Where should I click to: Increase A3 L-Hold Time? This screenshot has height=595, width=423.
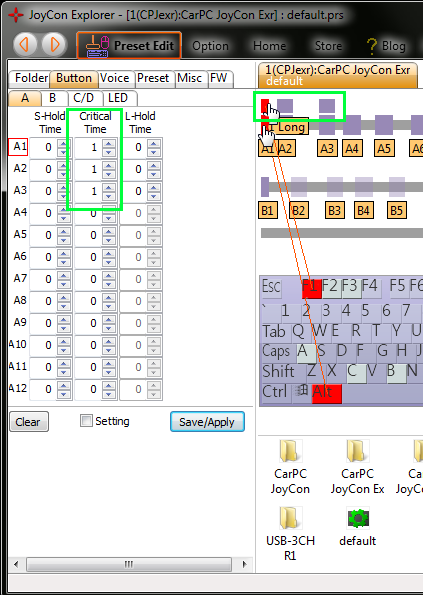153,187
